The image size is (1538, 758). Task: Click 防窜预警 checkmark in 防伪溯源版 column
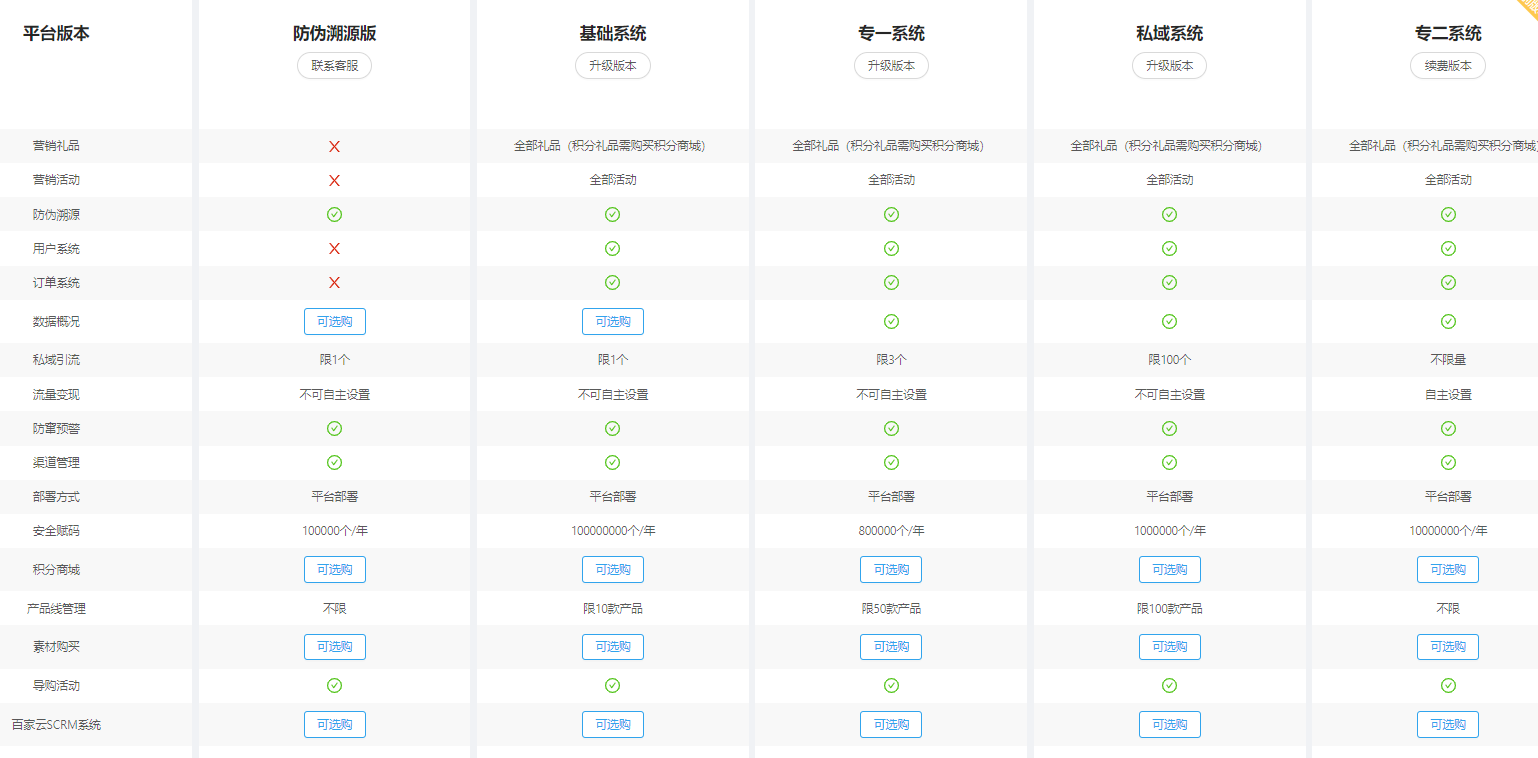(x=335, y=428)
